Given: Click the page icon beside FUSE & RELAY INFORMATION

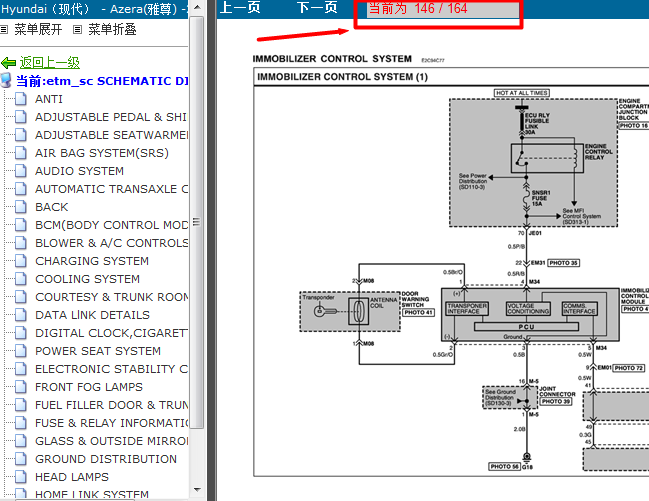Looking at the screenshot, I should 21,423.
